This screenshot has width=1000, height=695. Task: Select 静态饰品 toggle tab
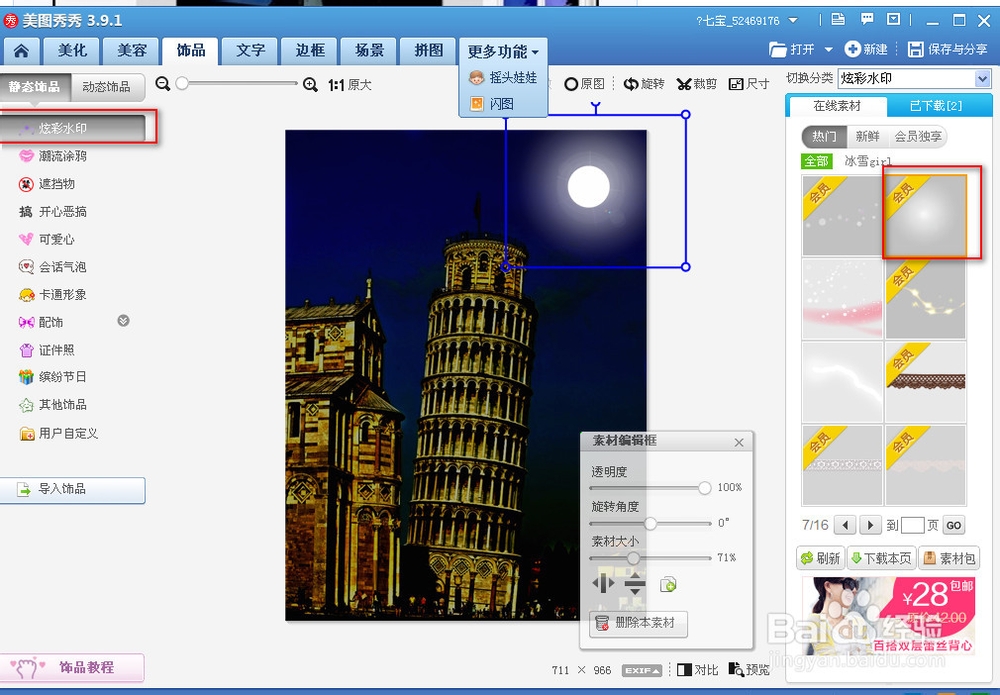[x=34, y=87]
